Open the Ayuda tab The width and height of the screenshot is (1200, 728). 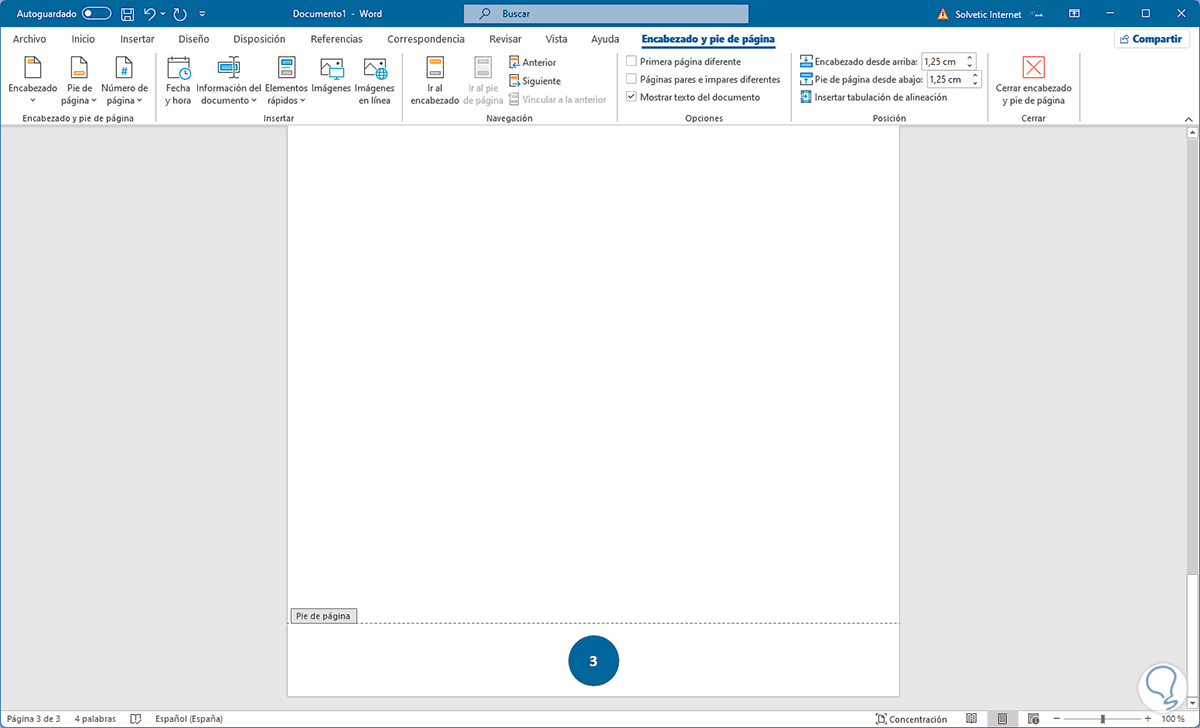[605, 39]
